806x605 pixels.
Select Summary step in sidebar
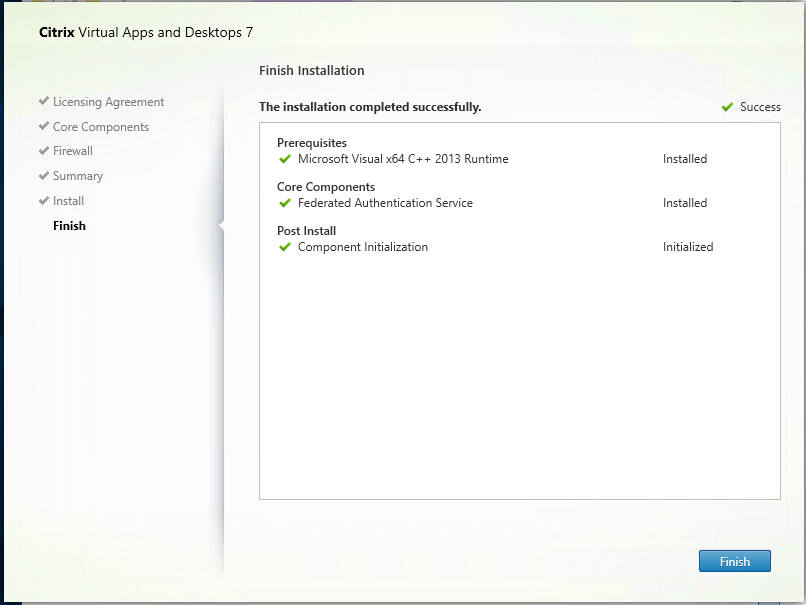(78, 176)
